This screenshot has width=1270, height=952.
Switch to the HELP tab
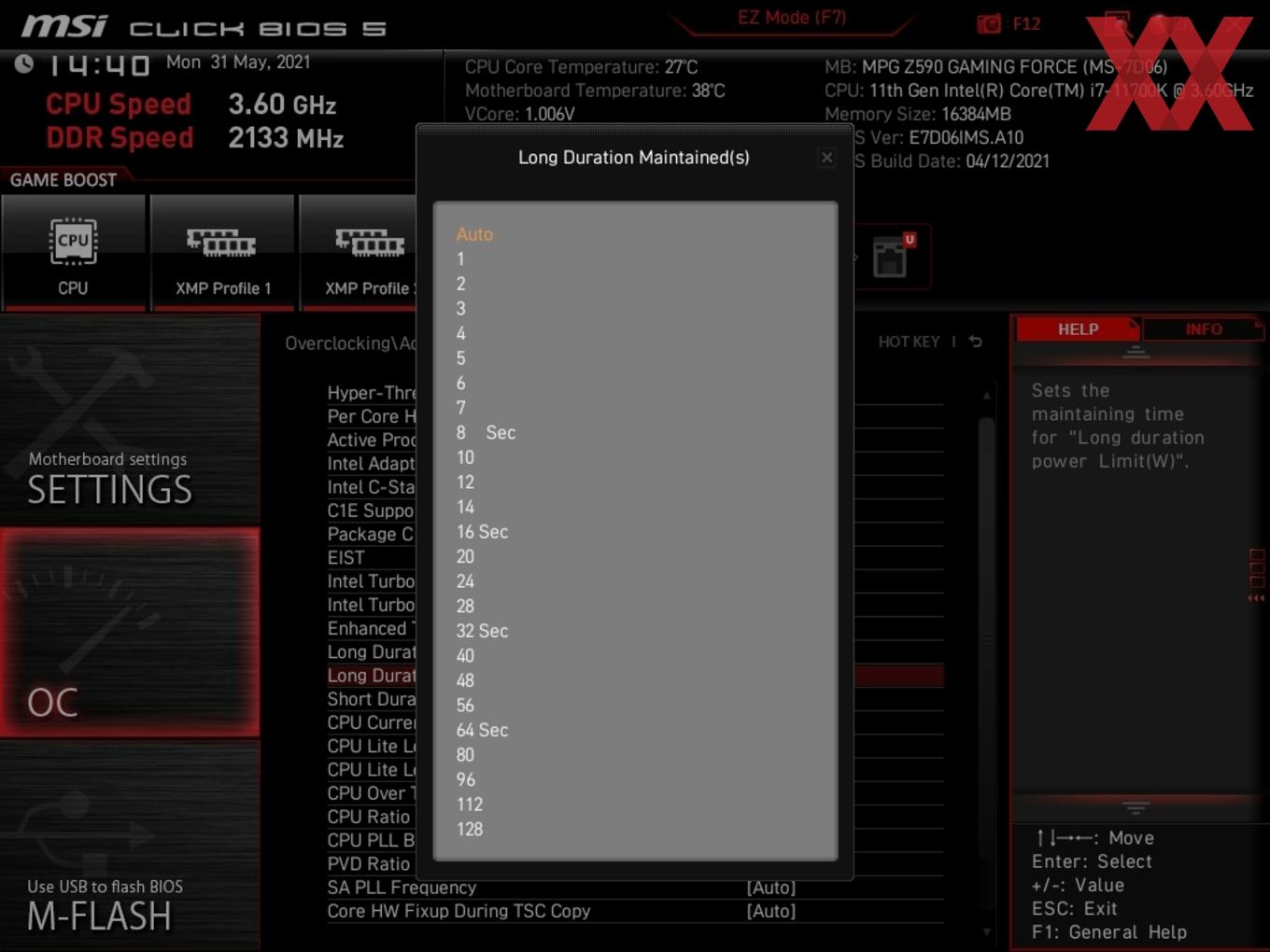point(1078,329)
